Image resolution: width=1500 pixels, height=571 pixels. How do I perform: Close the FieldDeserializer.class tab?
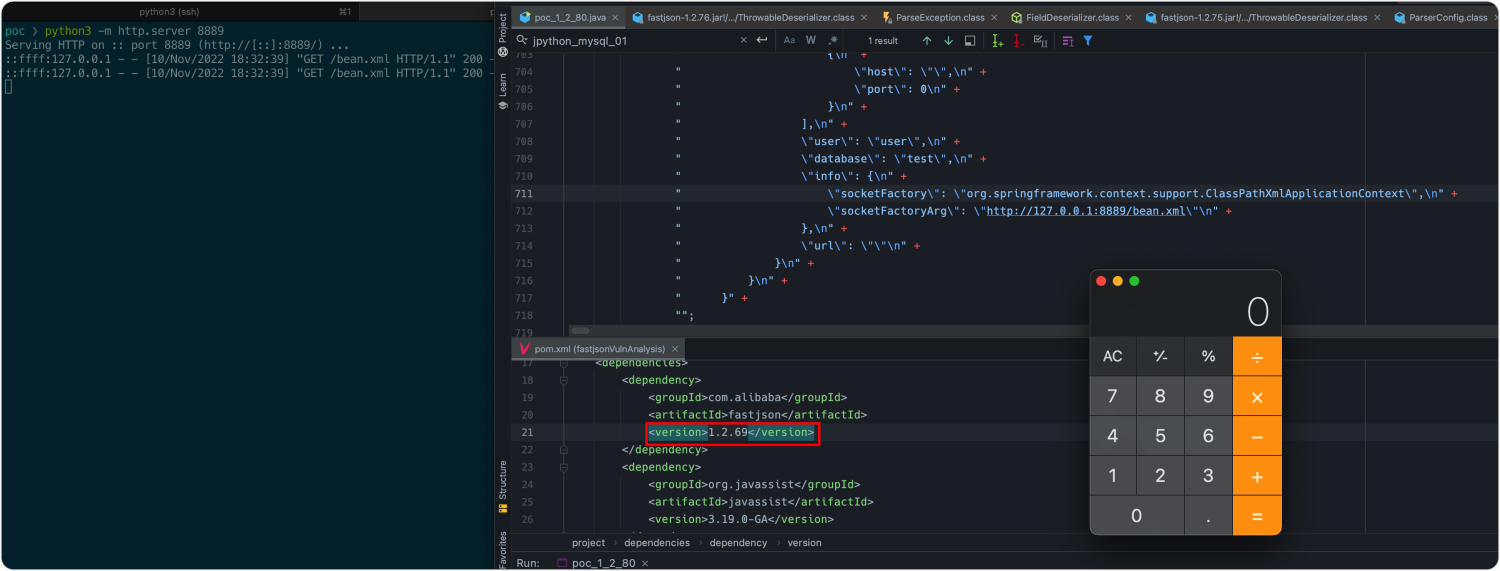pos(1128,18)
